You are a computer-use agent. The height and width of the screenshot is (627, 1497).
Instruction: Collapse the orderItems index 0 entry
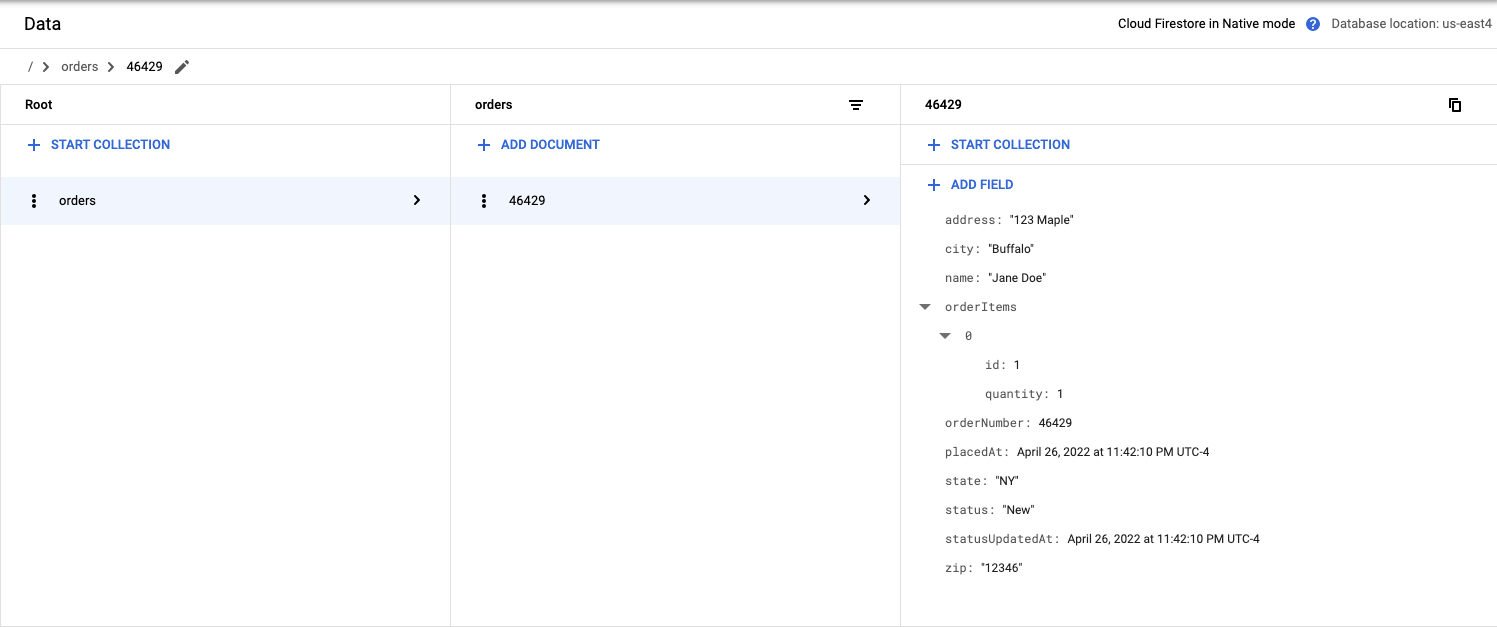945,336
